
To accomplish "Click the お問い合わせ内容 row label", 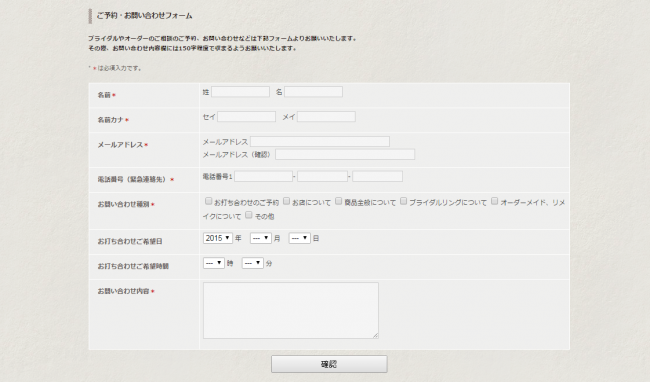I will [x=124, y=291].
